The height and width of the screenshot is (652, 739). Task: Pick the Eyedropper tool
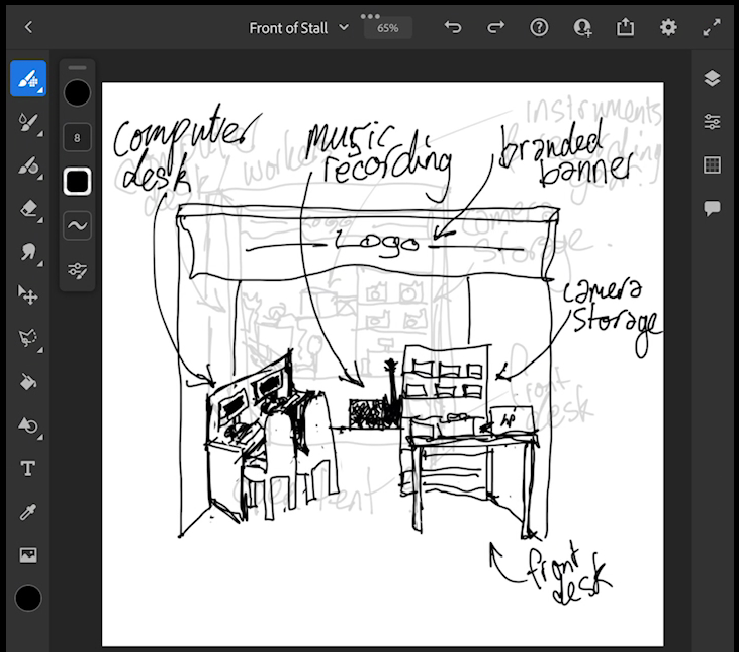[x=28, y=512]
